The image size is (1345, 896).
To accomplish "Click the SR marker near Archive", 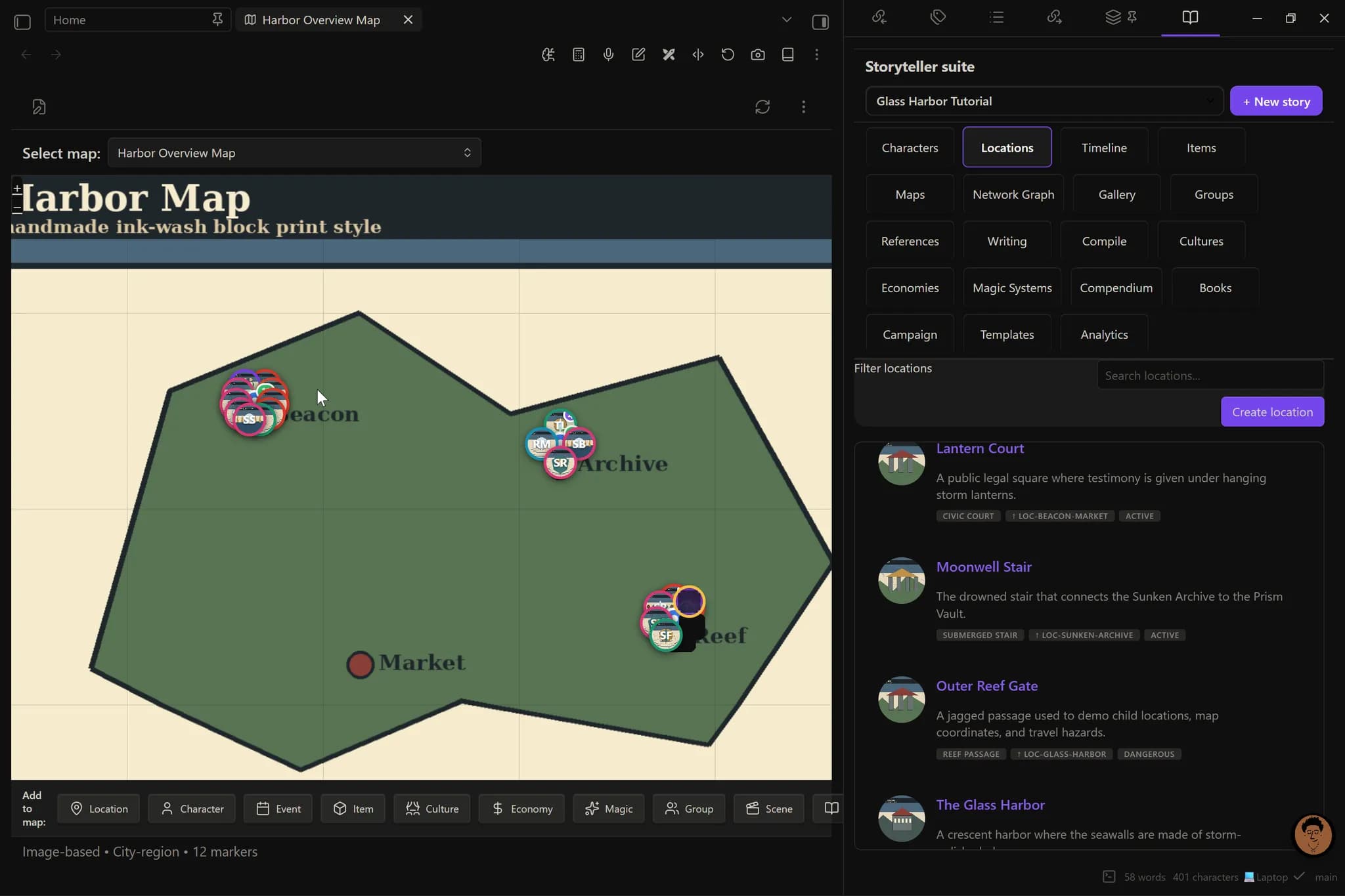I will (560, 463).
